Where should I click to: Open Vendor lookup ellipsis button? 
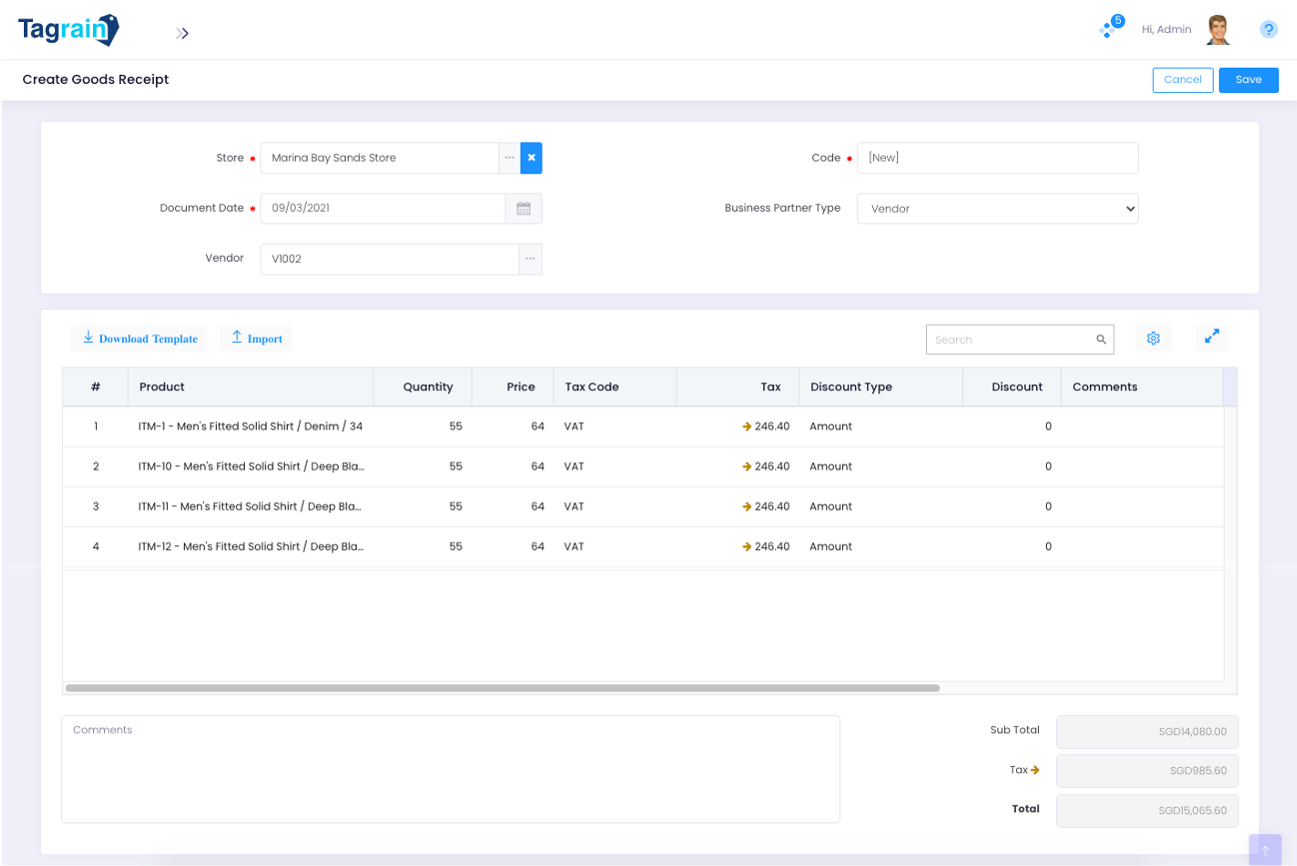pos(530,259)
